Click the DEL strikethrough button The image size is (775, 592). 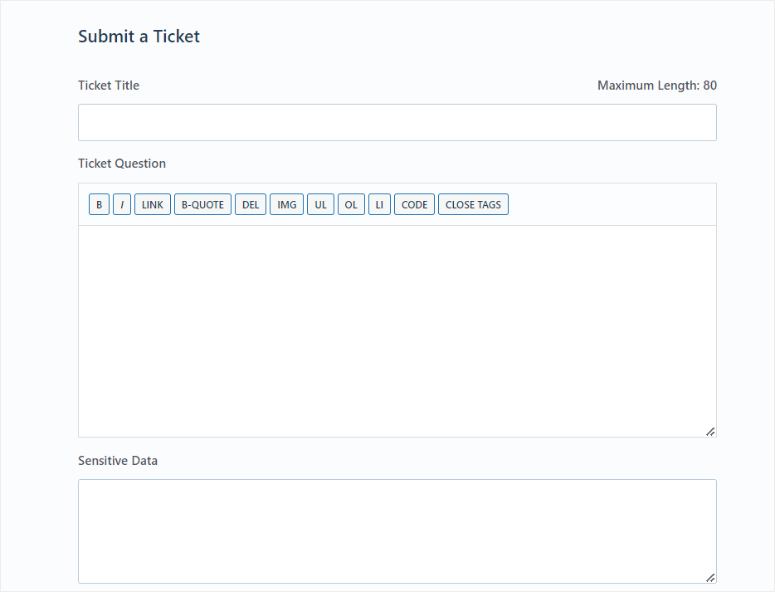tap(250, 205)
